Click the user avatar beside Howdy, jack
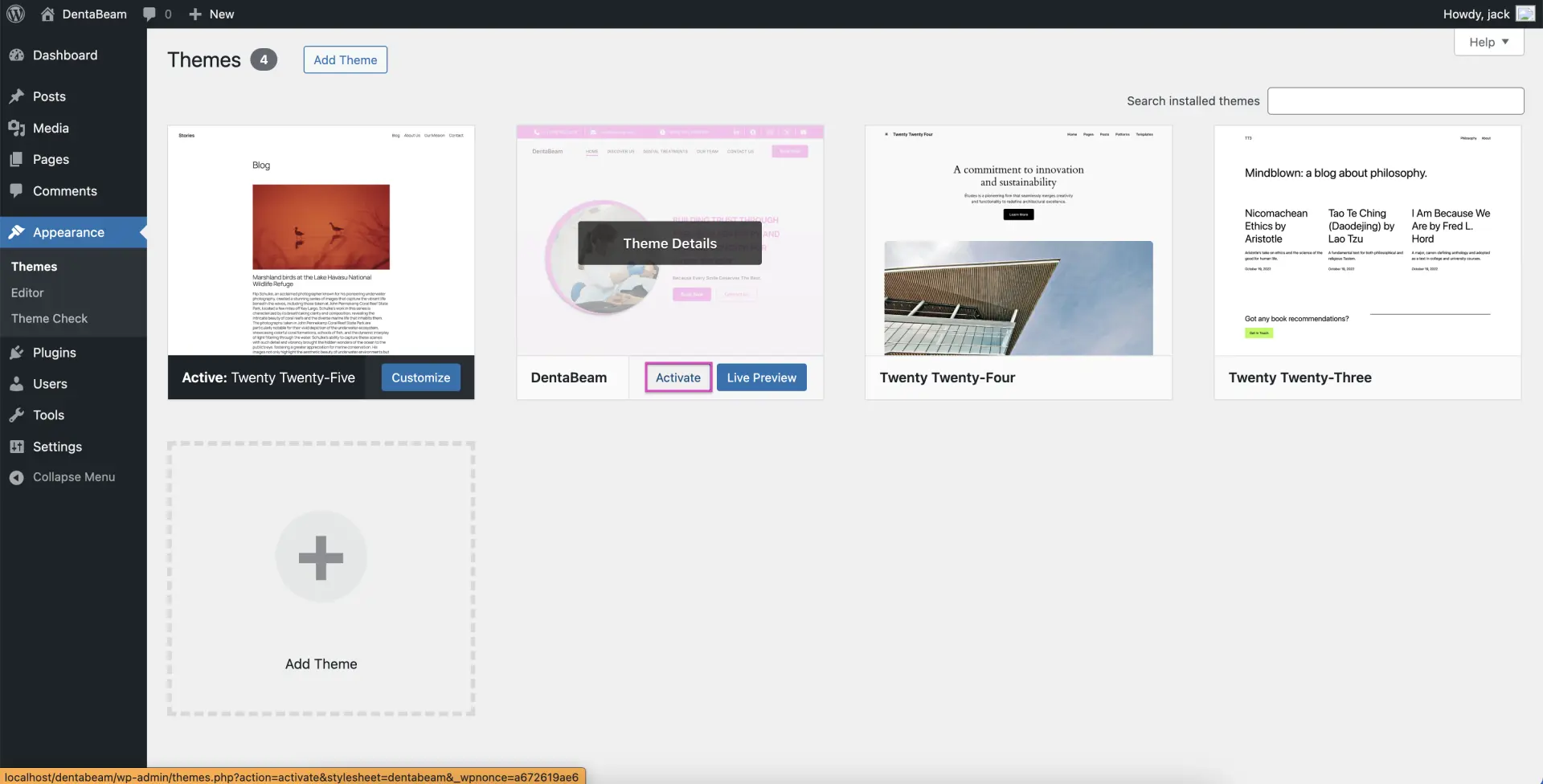Screen dimensions: 1543x784 (1525, 14)
